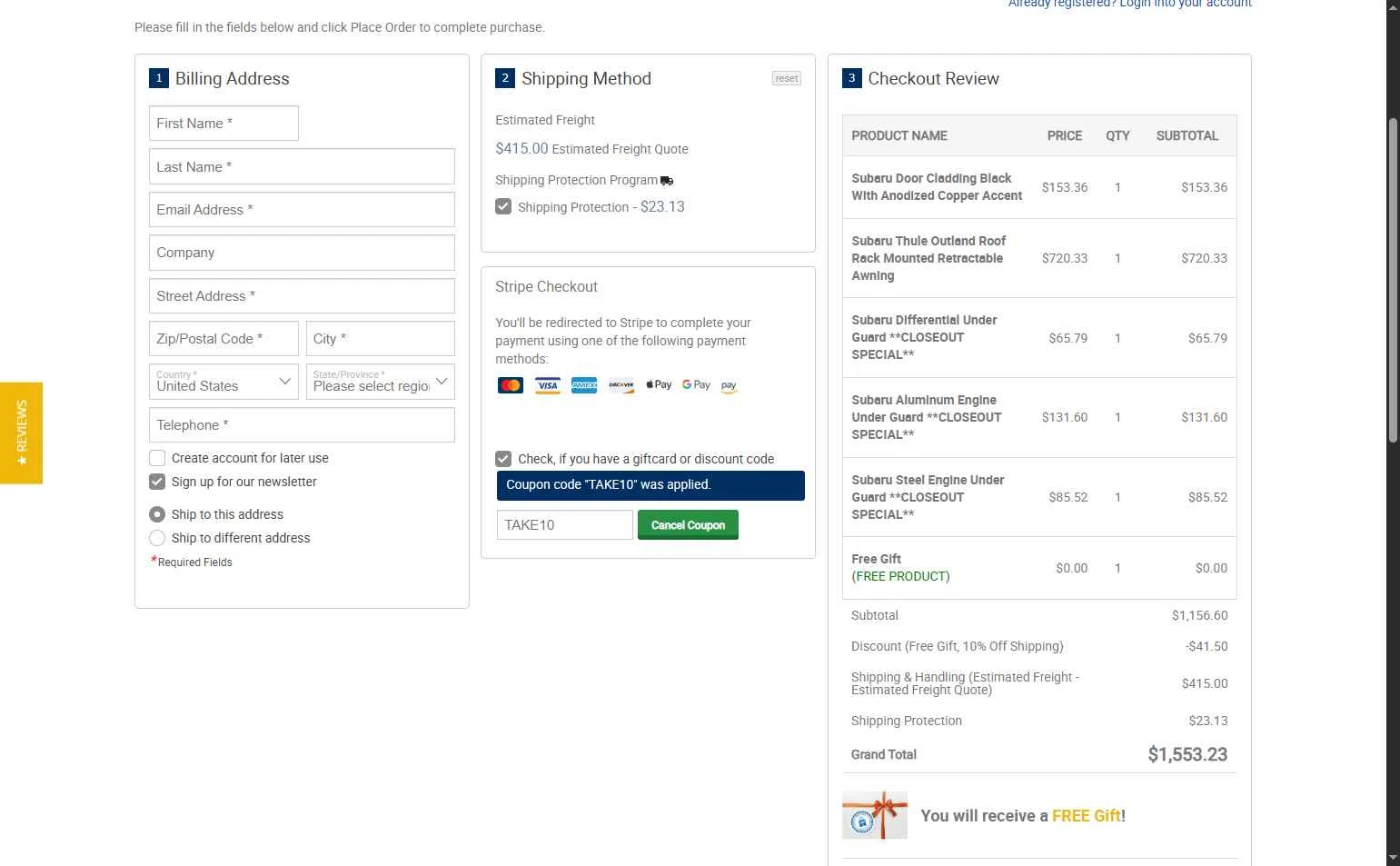Click Subaru Aluminum Engine Under Guard name

(x=926, y=417)
